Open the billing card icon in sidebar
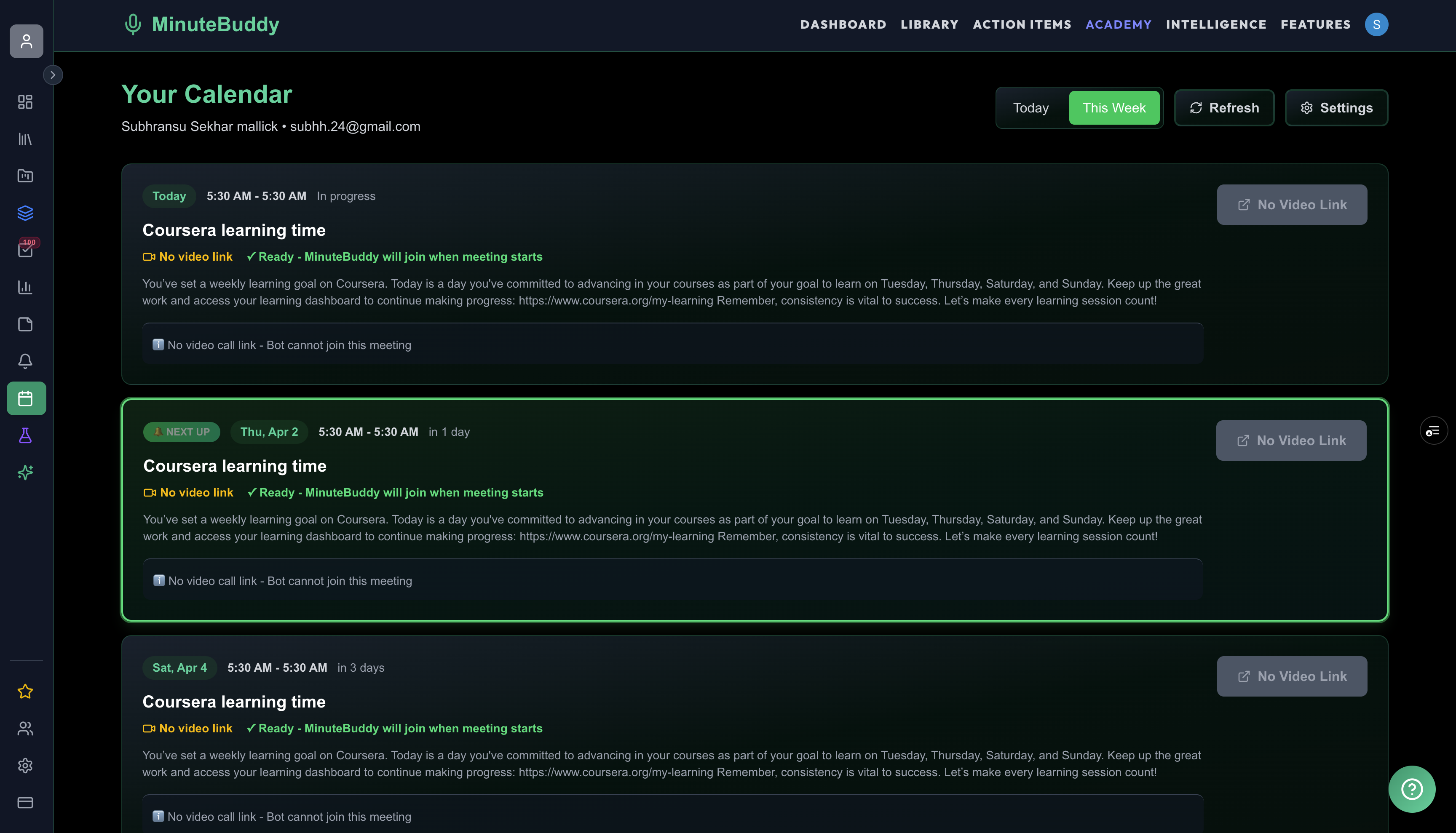The height and width of the screenshot is (833, 1456). [25, 803]
